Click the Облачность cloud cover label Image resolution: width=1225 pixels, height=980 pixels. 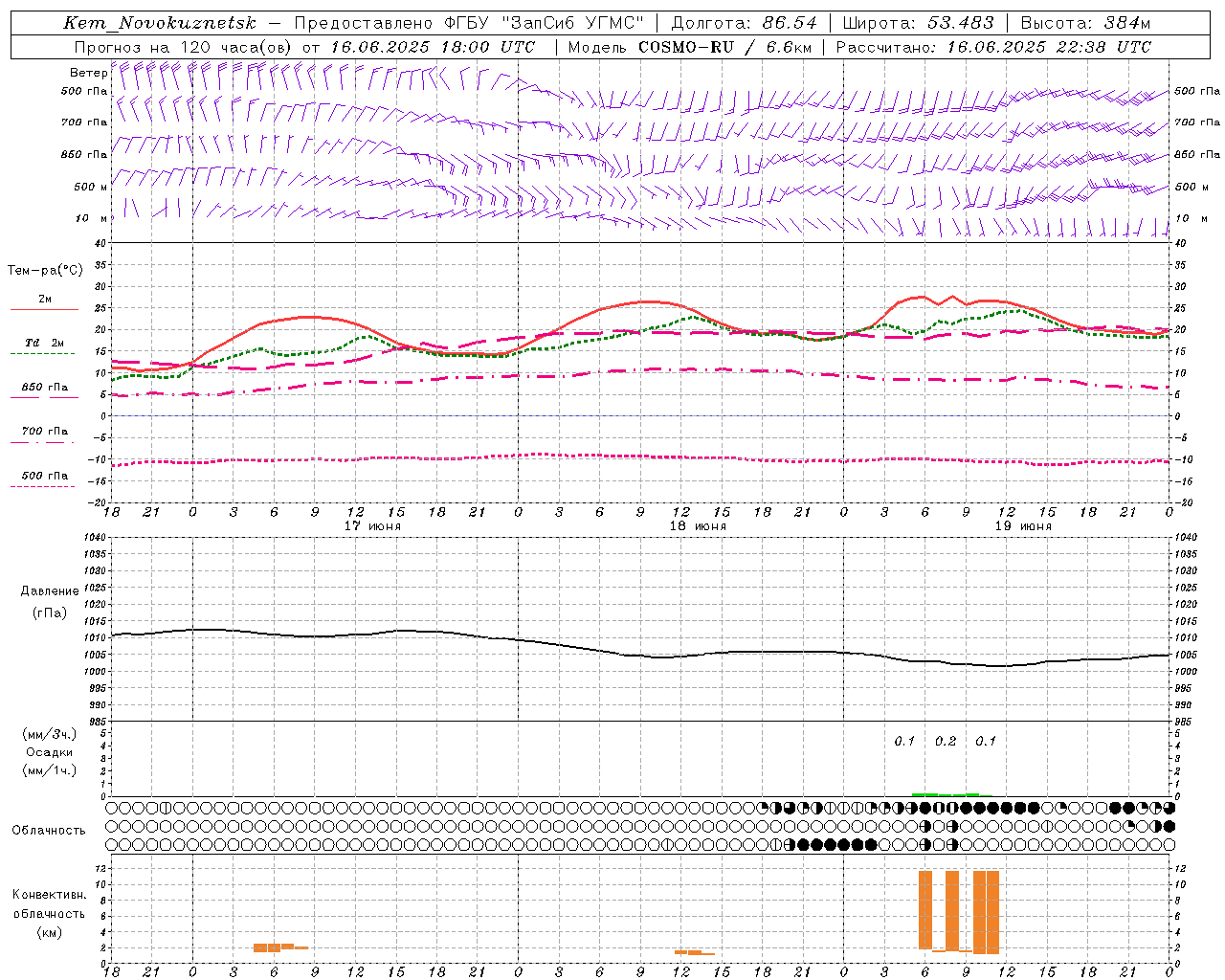[49, 830]
